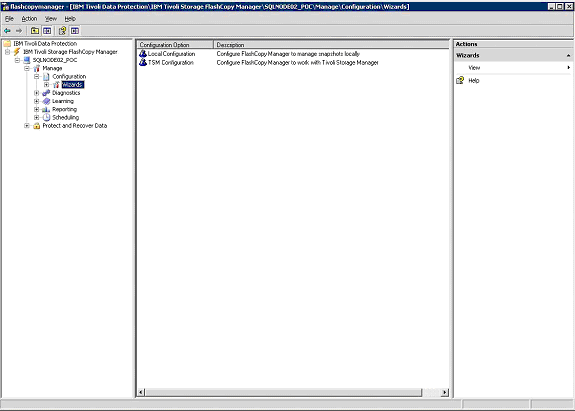This screenshot has height=411, width=575.
Task: Click the Back arrow toolbar icon
Action: (7, 31)
